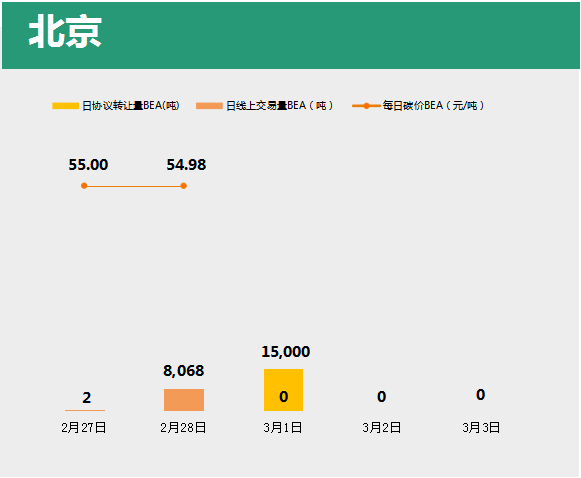Click the orange bar for 2月28日

coord(184,400)
